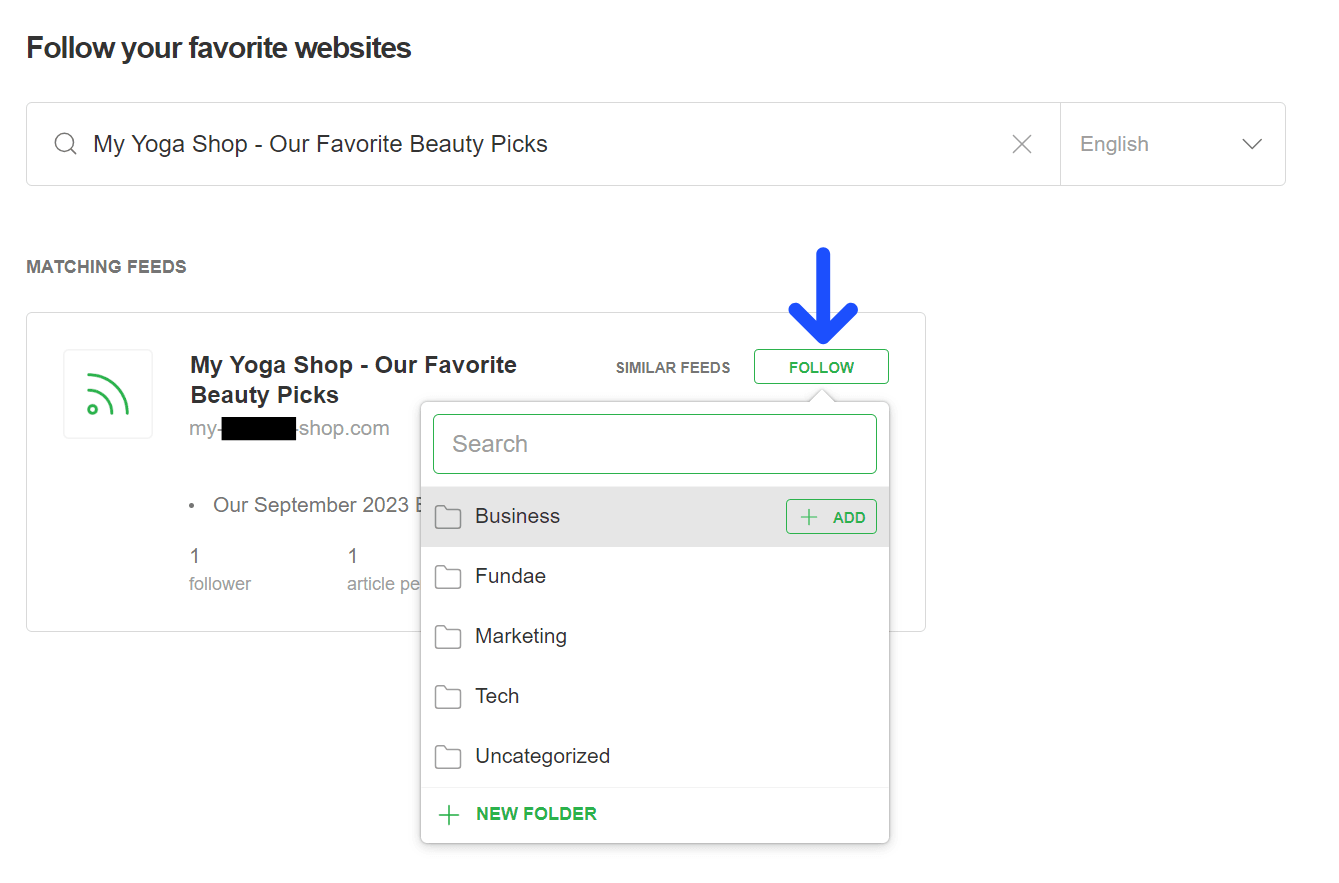Open the English language dropdown
This screenshot has height=883, width=1339.
point(1172,144)
